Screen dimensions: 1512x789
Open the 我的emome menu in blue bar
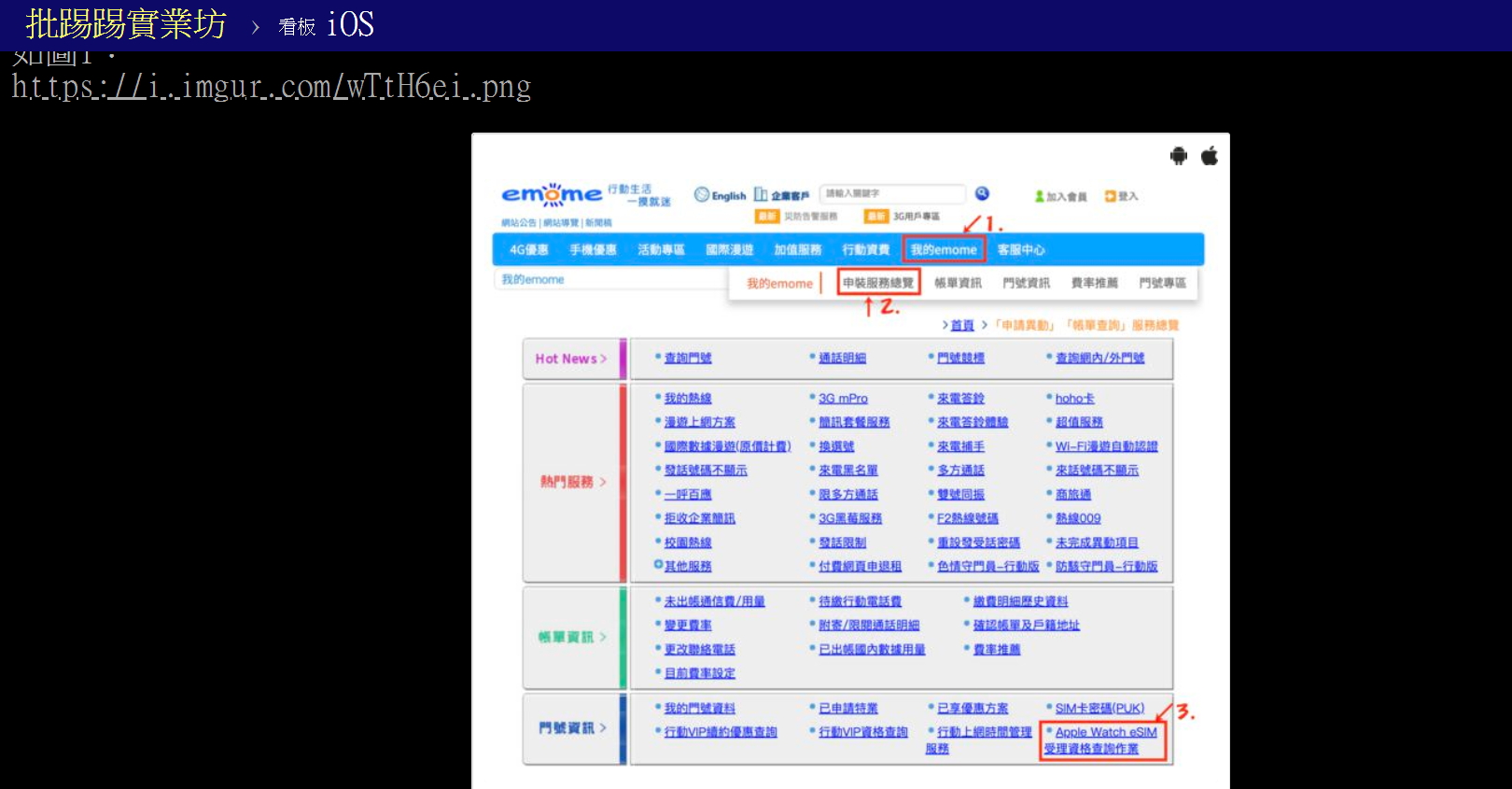coord(944,250)
